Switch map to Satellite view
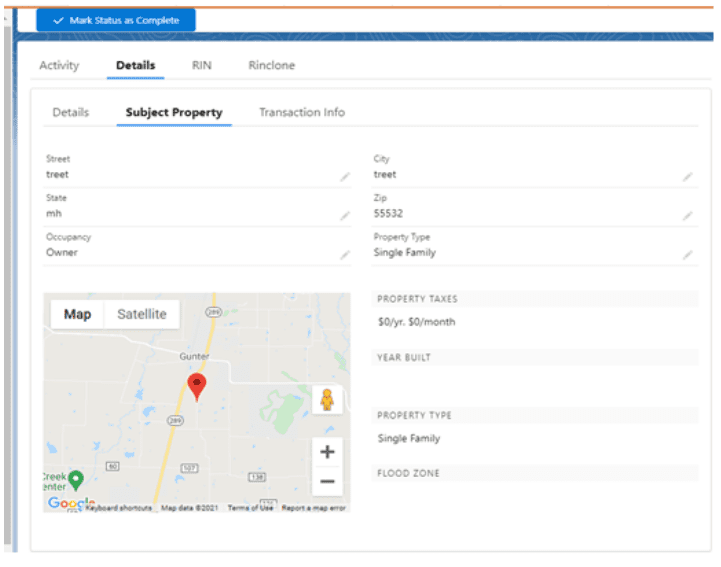This screenshot has height=567, width=721. pyautogui.click(x=142, y=314)
